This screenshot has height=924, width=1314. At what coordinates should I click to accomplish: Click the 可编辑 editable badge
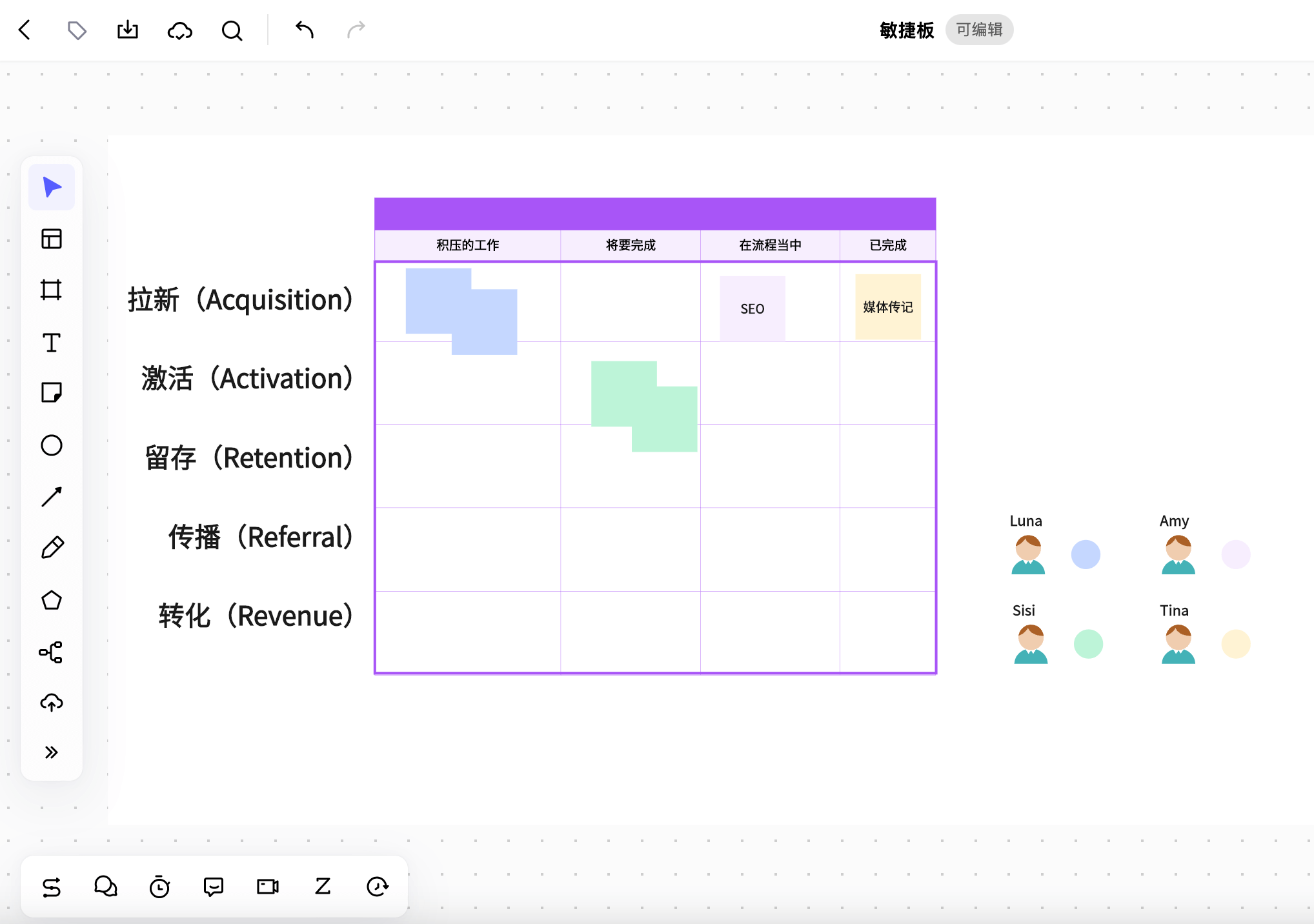(x=979, y=30)
